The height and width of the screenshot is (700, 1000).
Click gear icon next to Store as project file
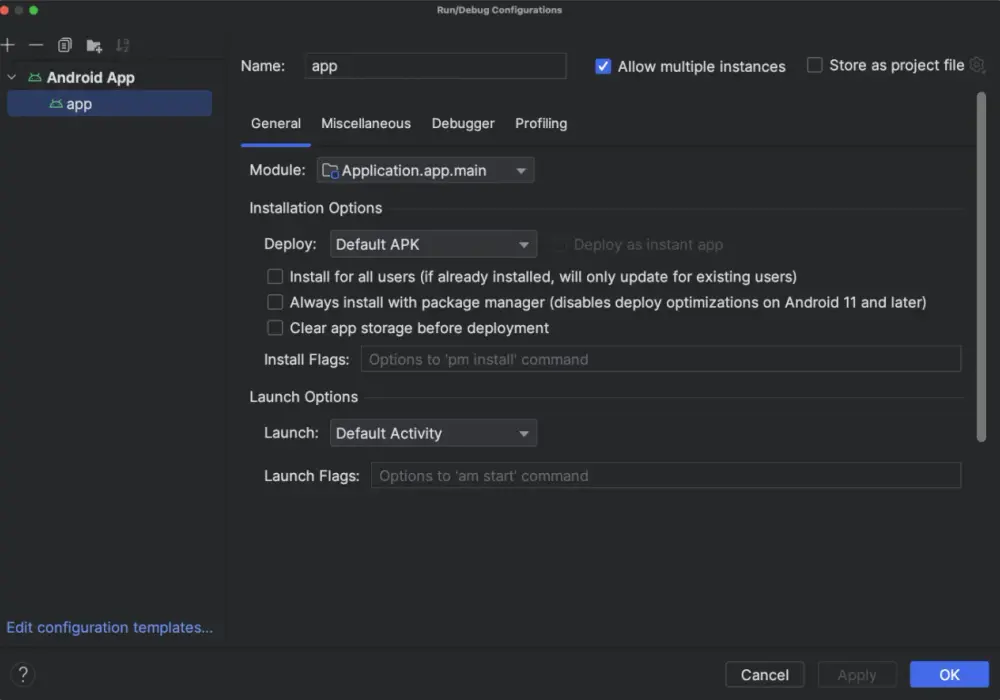point(976,65)
